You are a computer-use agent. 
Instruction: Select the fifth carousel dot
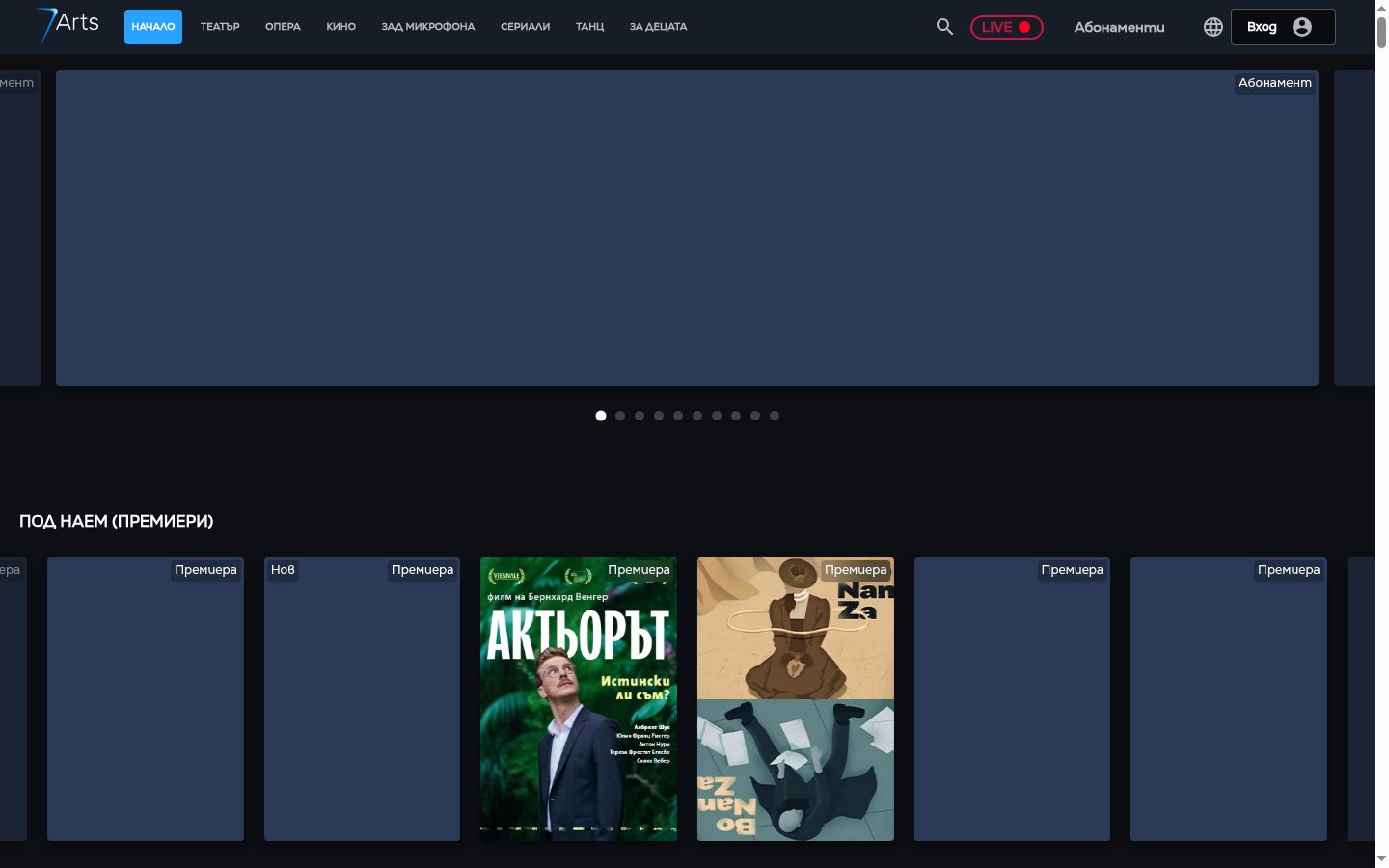pos(678,416)
